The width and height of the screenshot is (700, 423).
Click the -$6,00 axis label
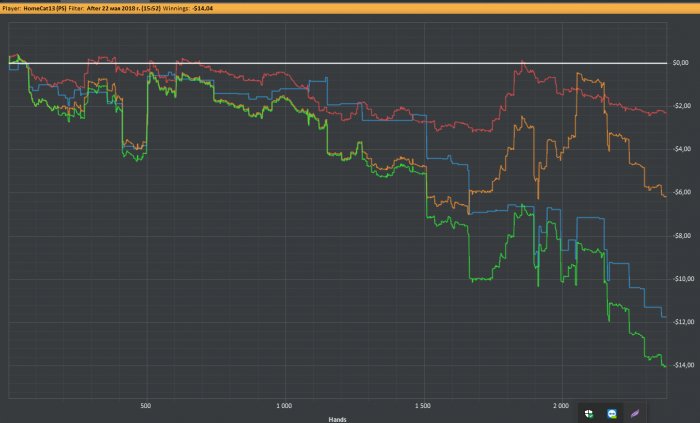(683, 192)
